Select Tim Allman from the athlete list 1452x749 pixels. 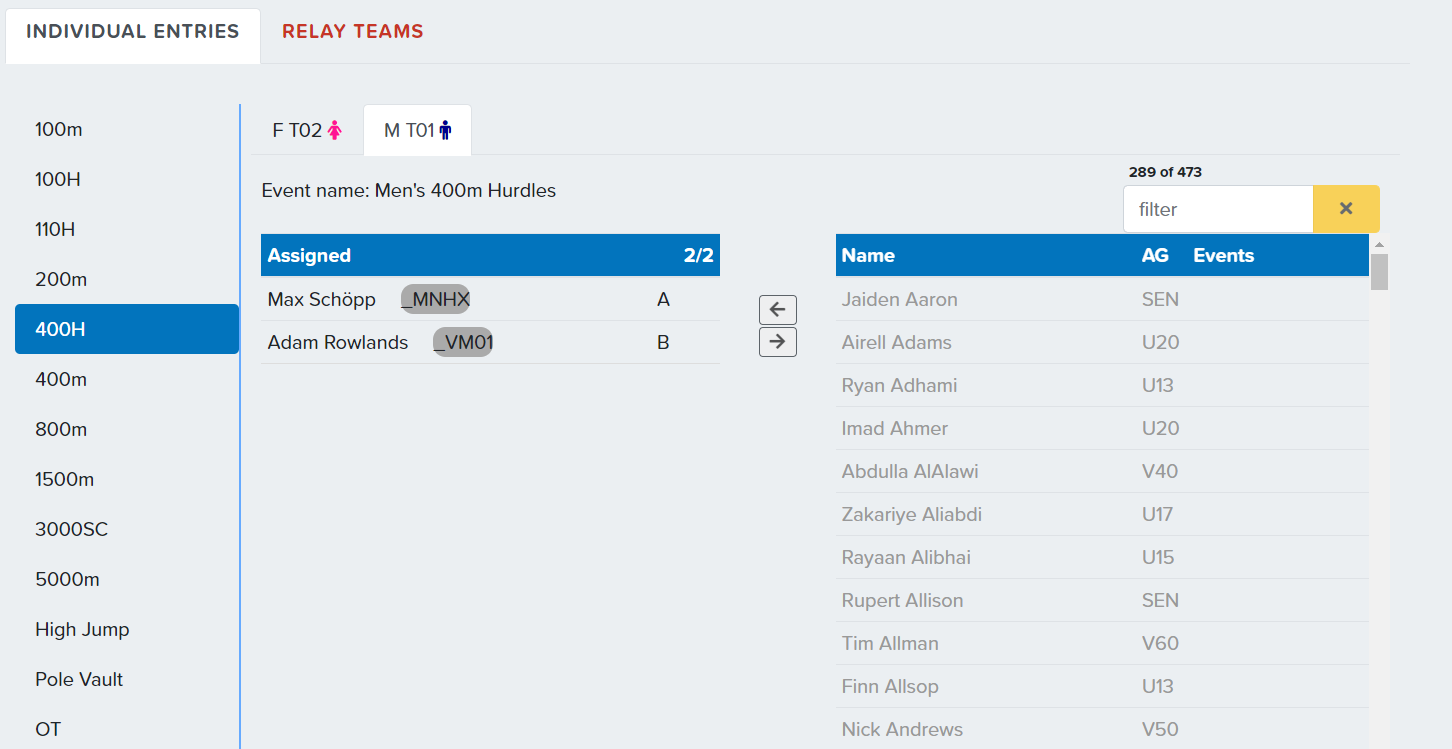(889, 643)
